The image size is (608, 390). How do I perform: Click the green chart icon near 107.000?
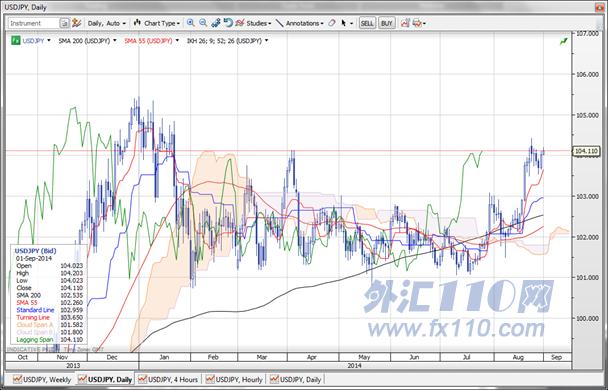[563, 41]
